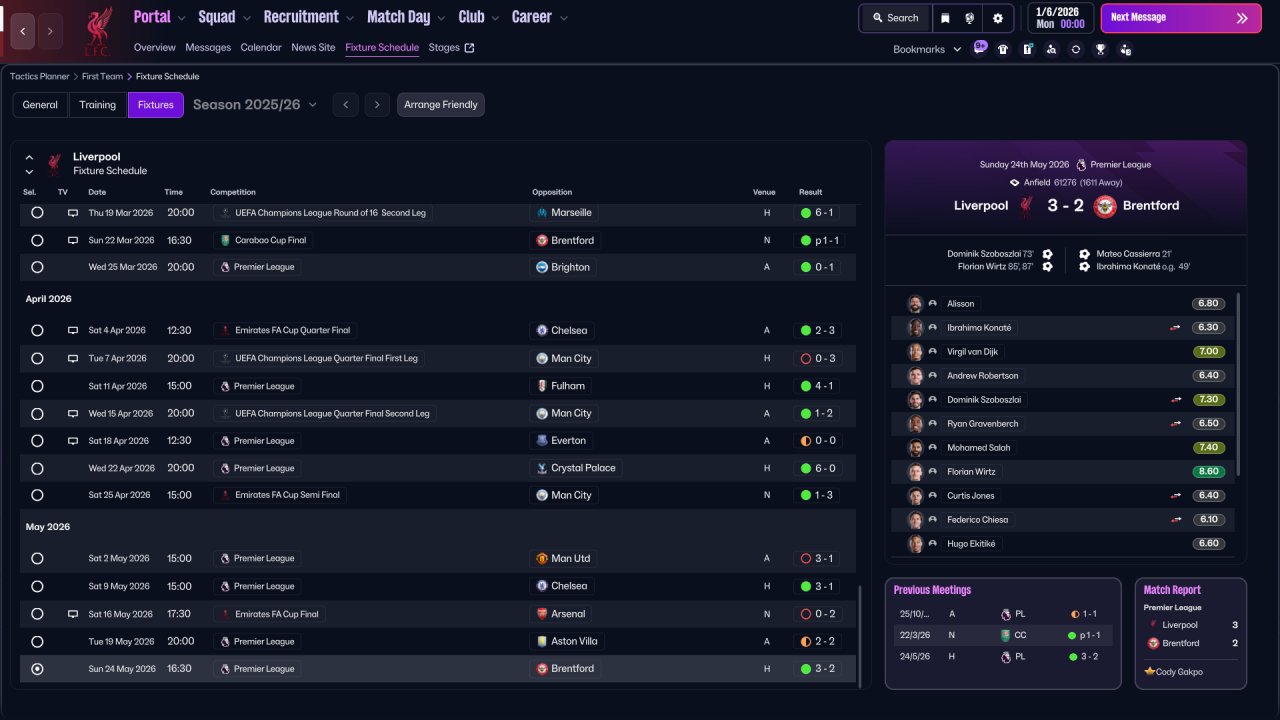Click the 22/3/26 CC previous meeting row

click(x=1003, y=635)
